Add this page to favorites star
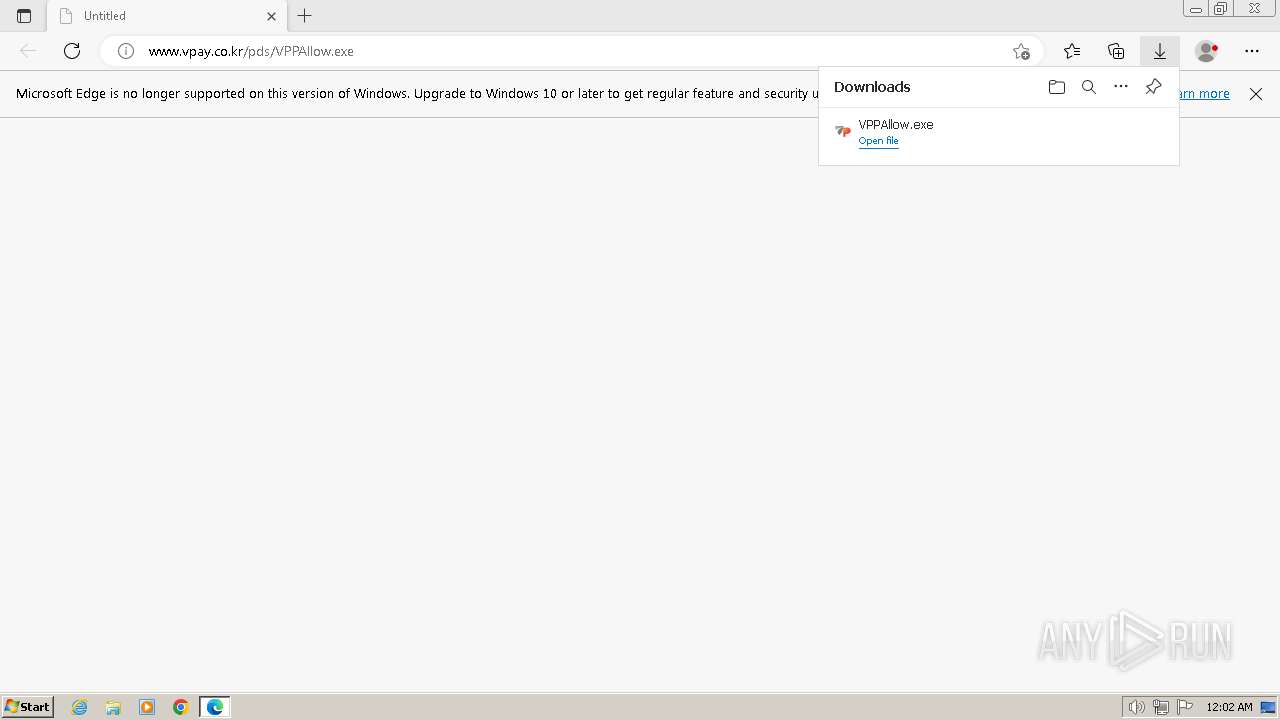Image resolution: width=1280 pixels, height=720 pixels. click(1021, 51)
